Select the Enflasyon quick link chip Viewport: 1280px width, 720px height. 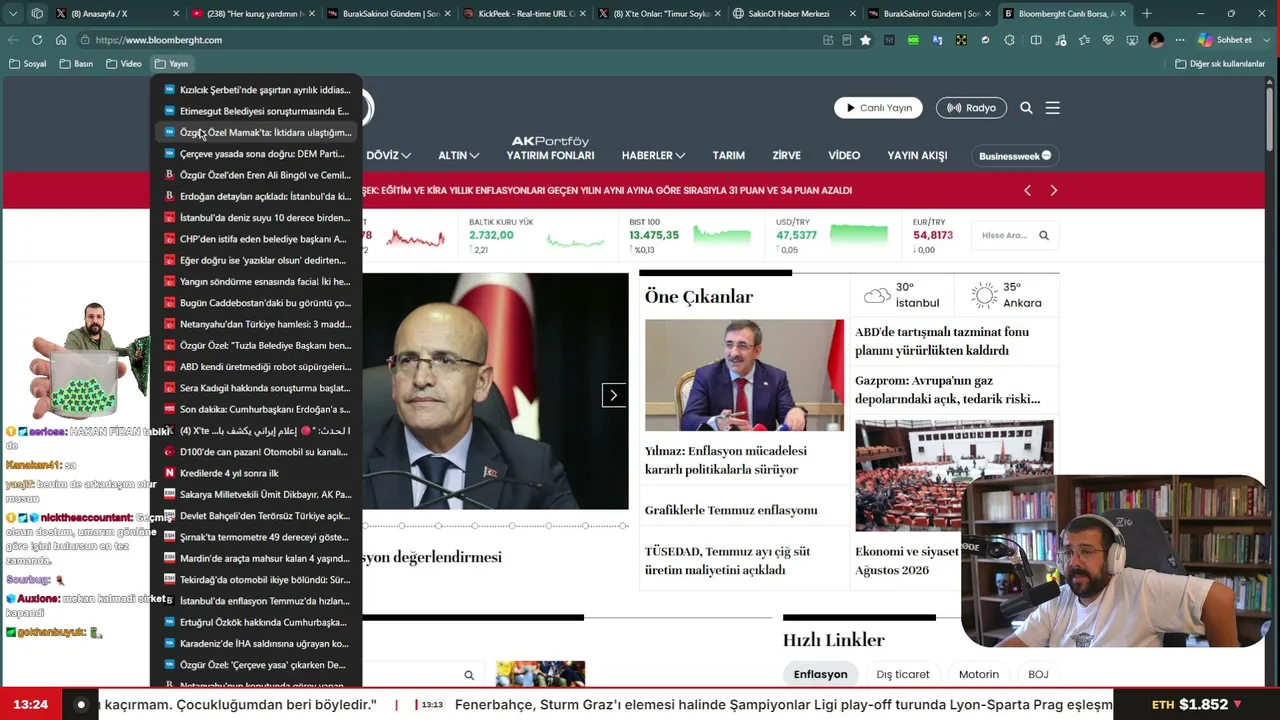tap(820, 674)
